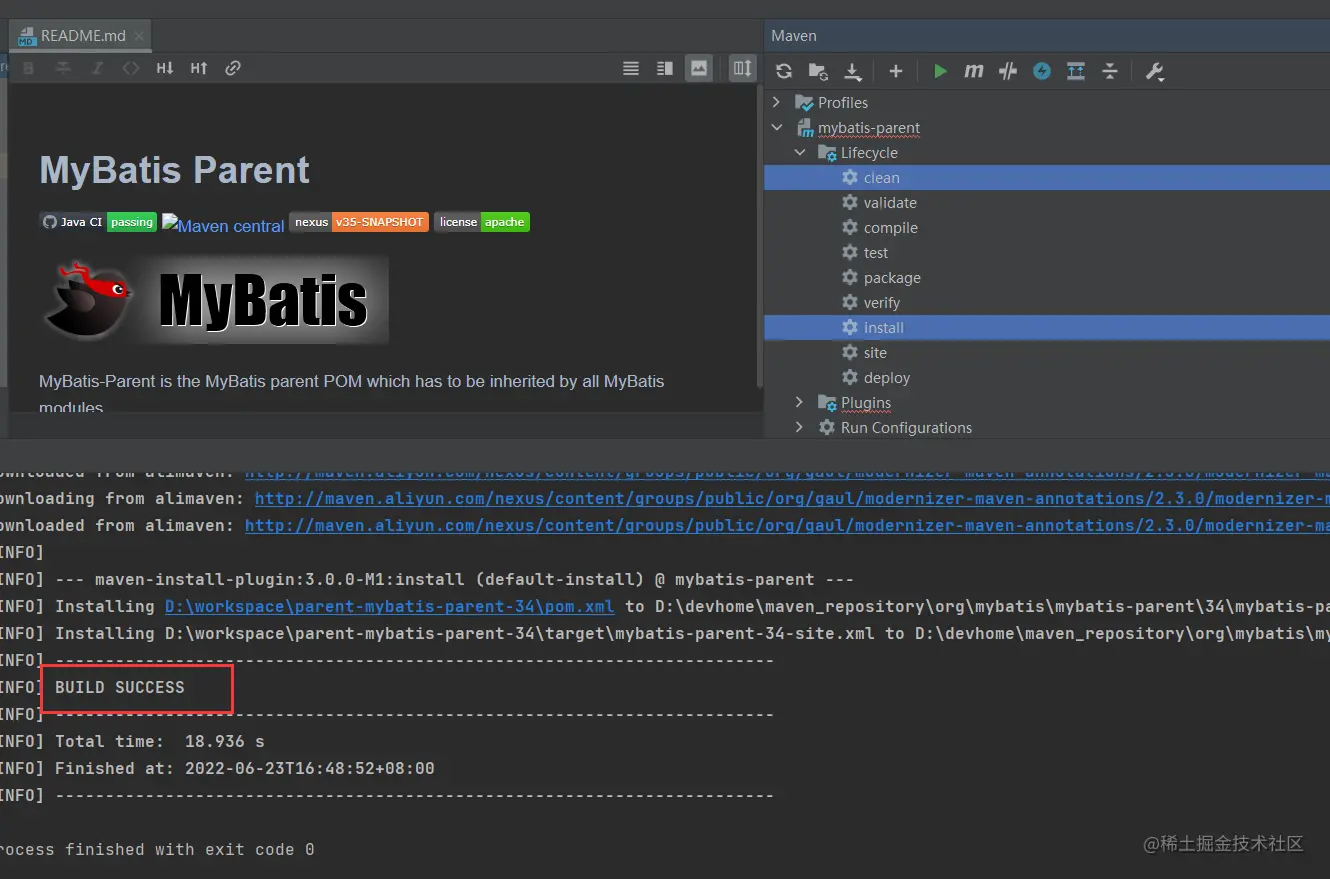Expand the Plugins node
This screenshot has width=1330, height=879.
[x=800, y=402]
